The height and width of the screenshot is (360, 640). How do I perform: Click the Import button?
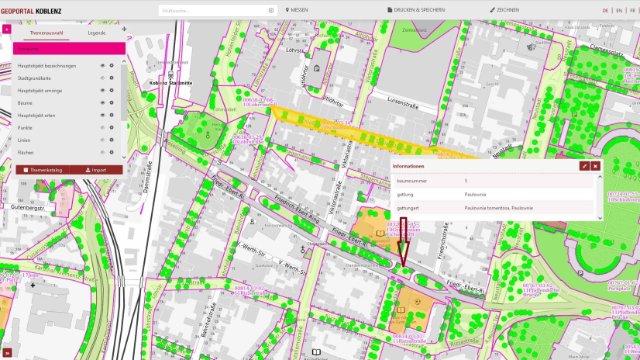(x=96, y=170)
